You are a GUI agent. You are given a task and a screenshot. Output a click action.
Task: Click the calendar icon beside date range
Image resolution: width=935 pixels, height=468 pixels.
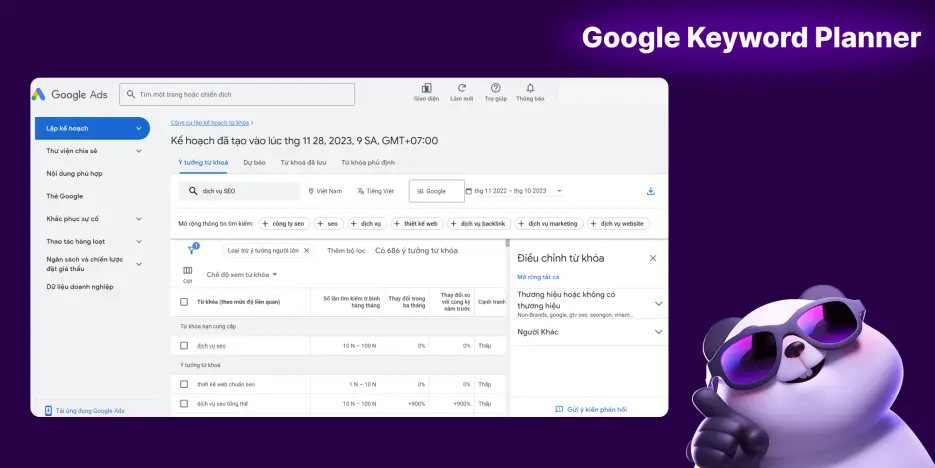(469, 191)
